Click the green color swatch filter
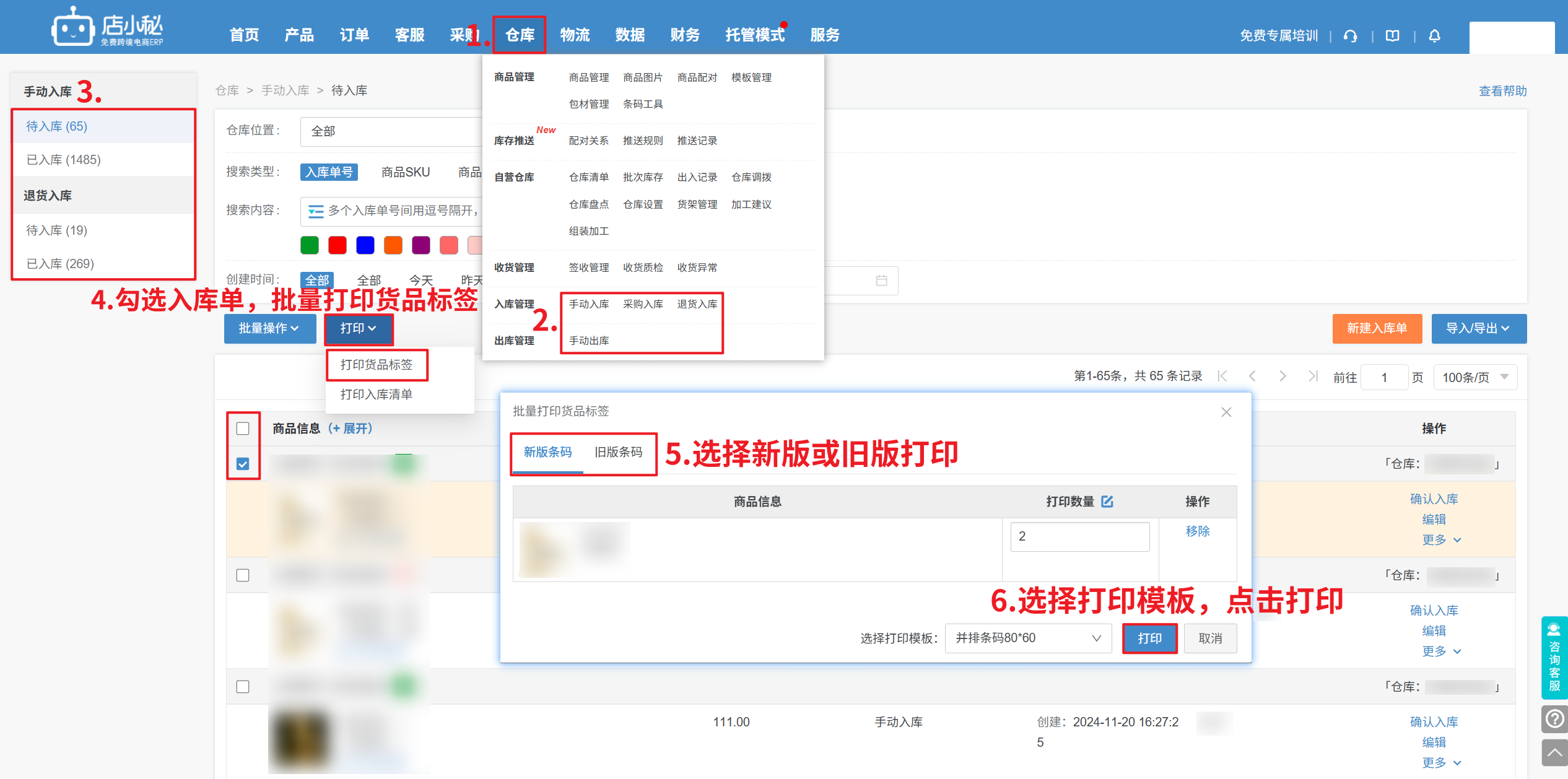 click(310, 245)
